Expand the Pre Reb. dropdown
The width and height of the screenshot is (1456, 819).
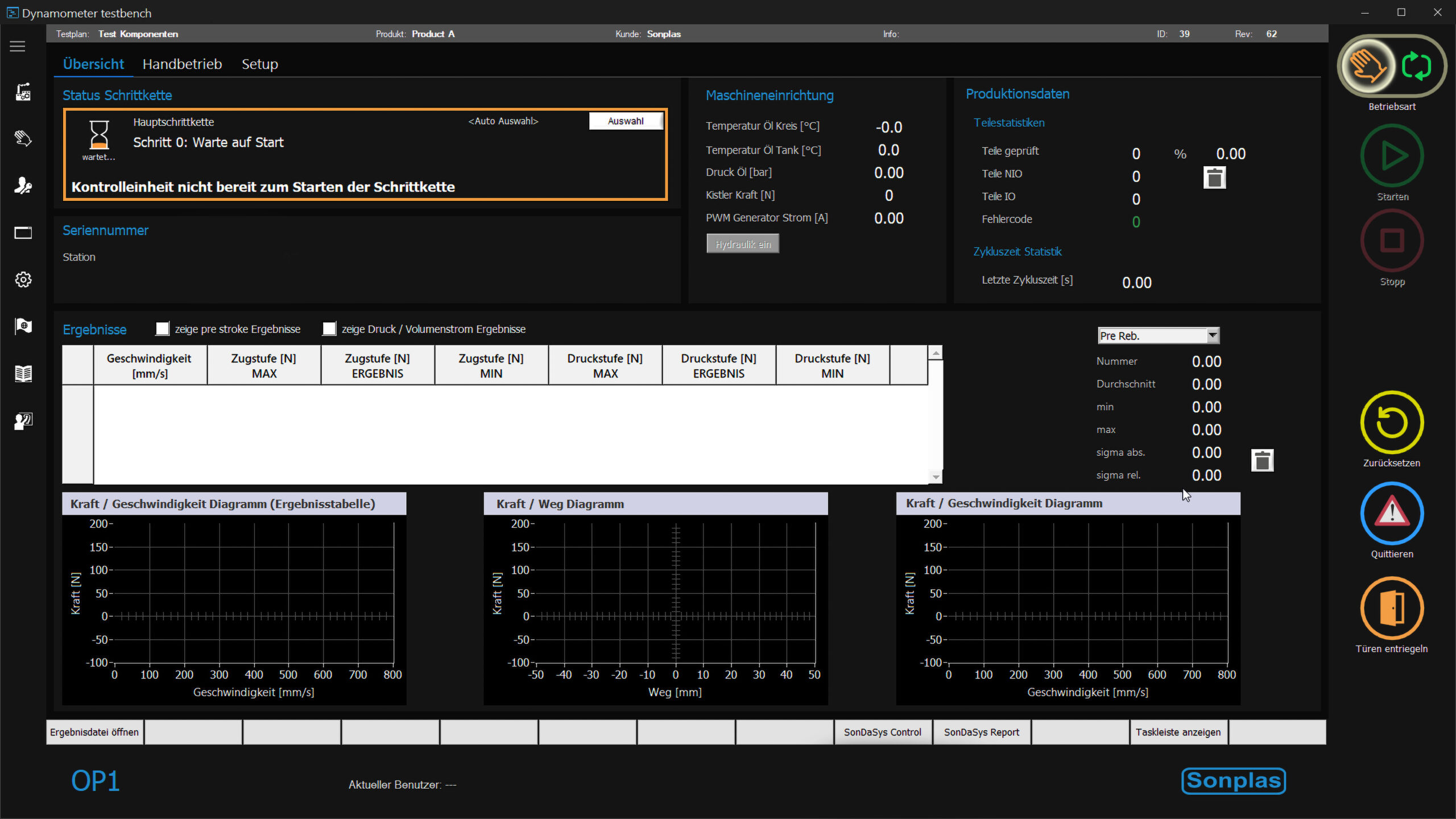[x=1213, y=336]
